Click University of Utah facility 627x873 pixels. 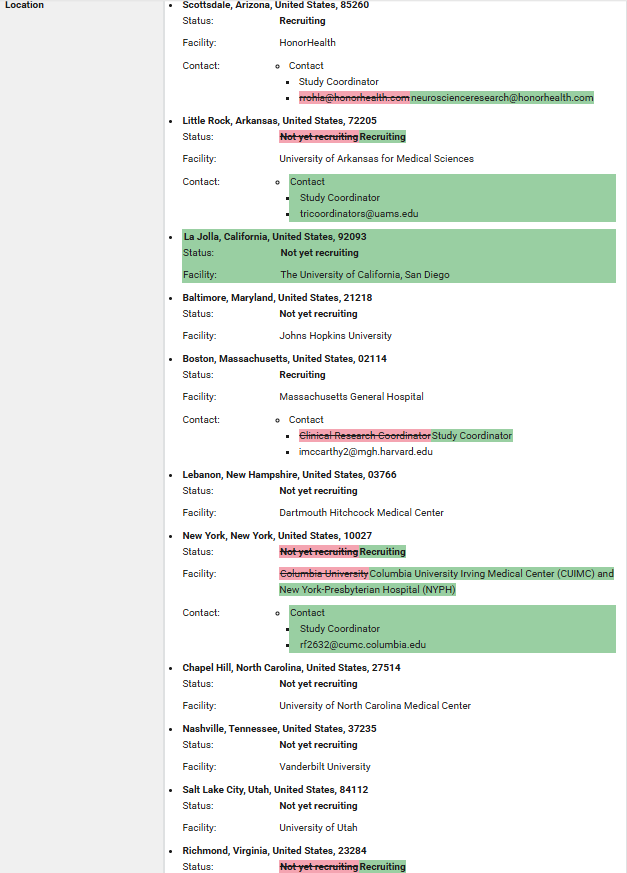tap(319, 828)
